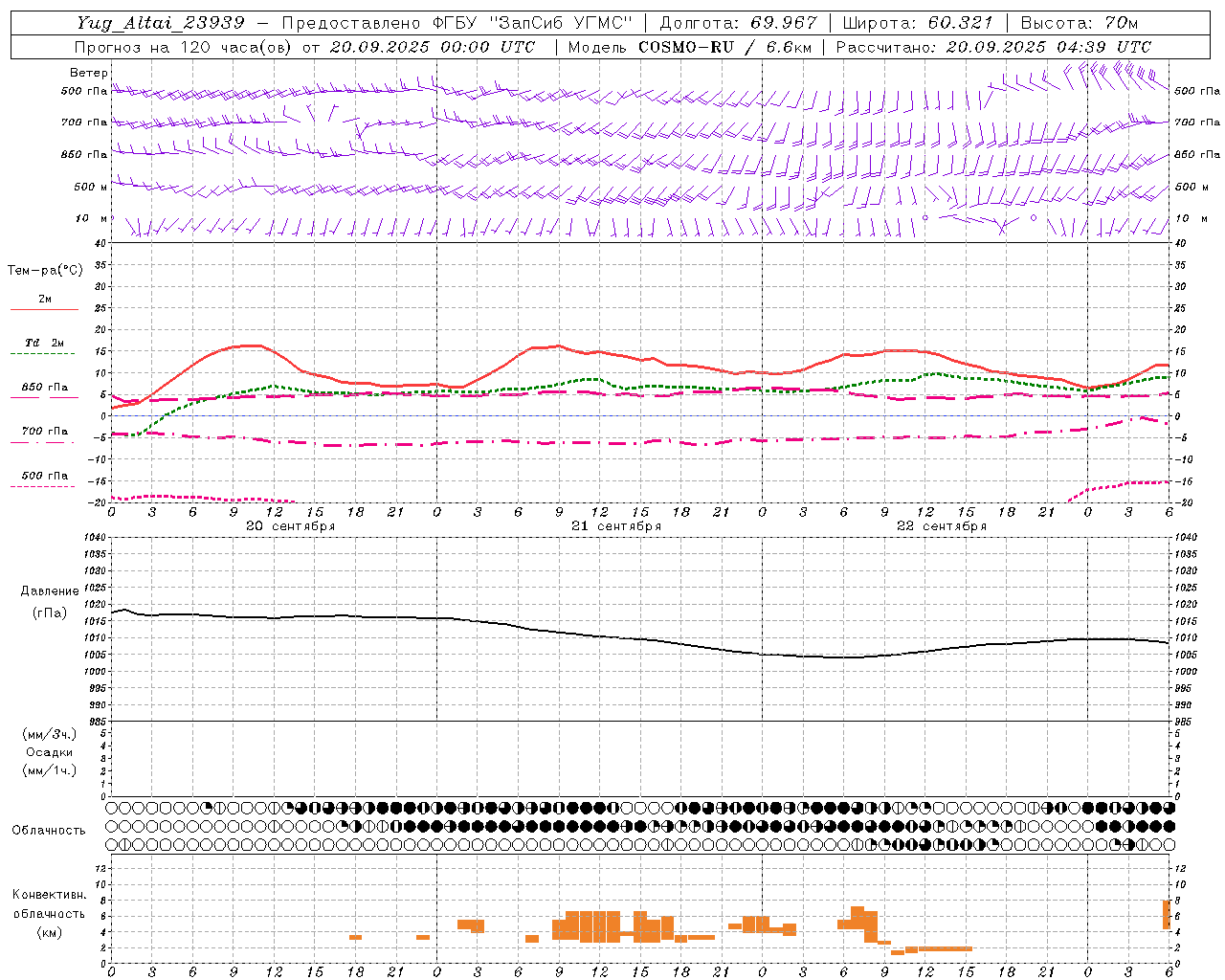Click the "(км)" unit under convective cloudiness
Screen dimensions: 1225x980
(x=50, y=933)
